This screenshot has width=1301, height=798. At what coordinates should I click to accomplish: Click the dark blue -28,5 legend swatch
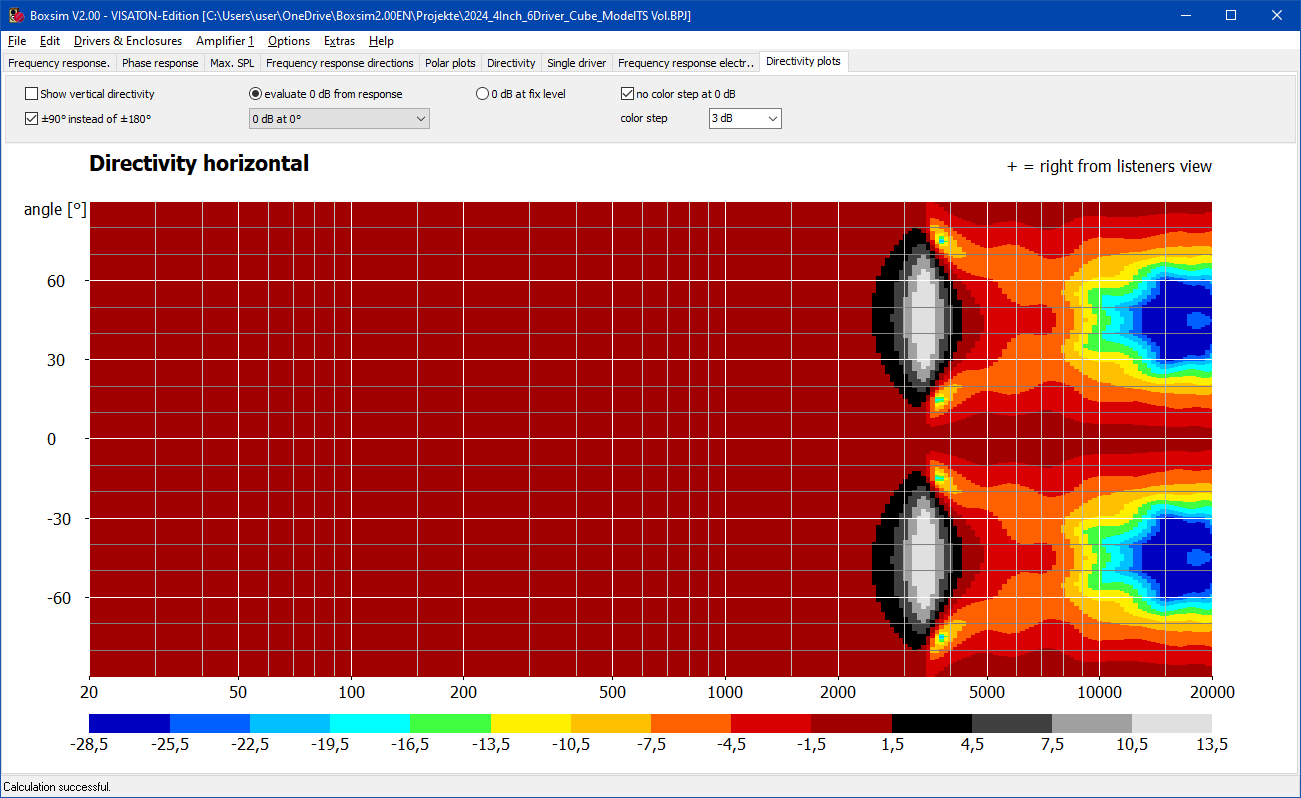pyautogui.click(x=129, y=723)
